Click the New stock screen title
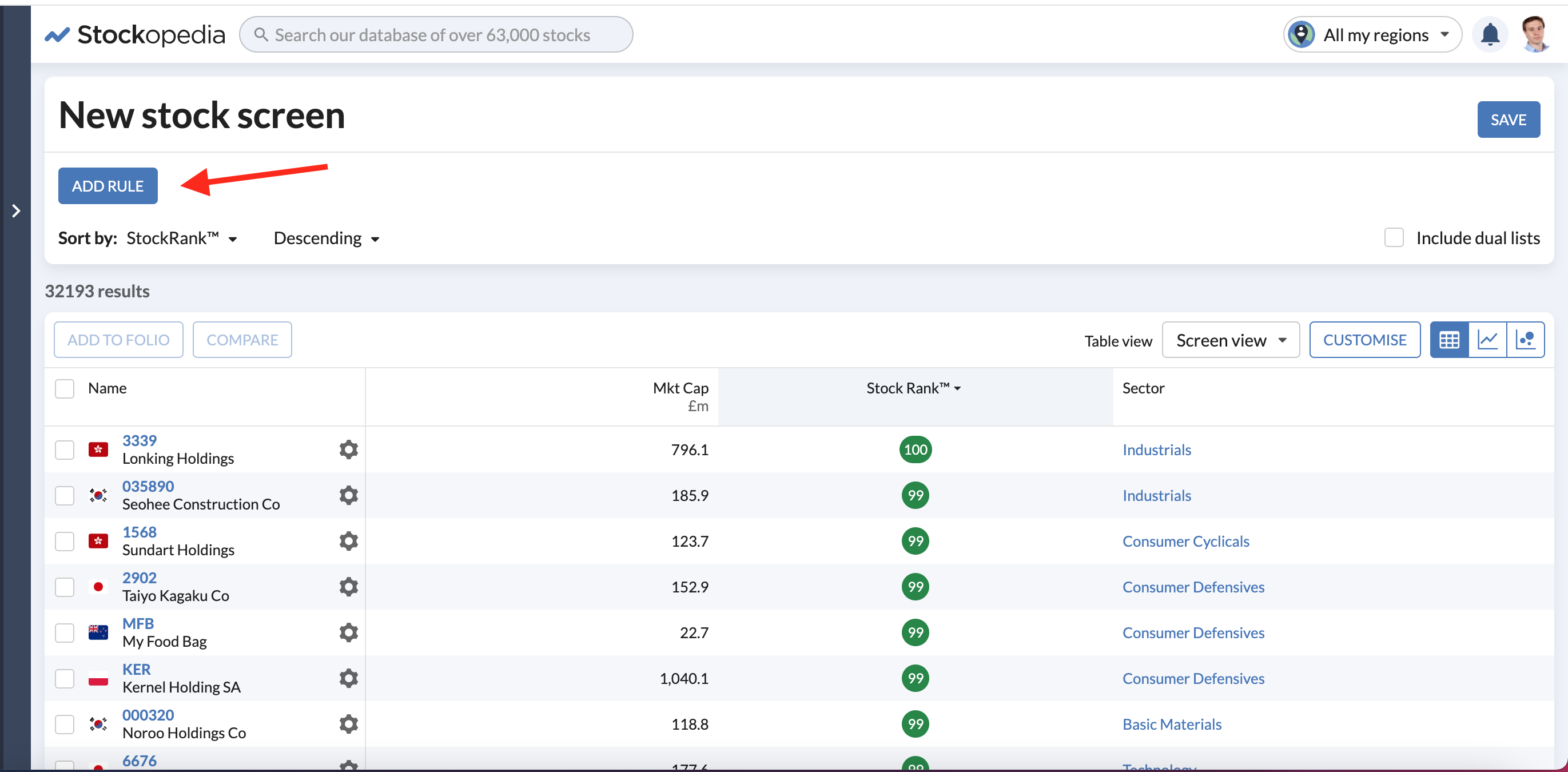This screenshot has height=772, width=1568. 201,114
